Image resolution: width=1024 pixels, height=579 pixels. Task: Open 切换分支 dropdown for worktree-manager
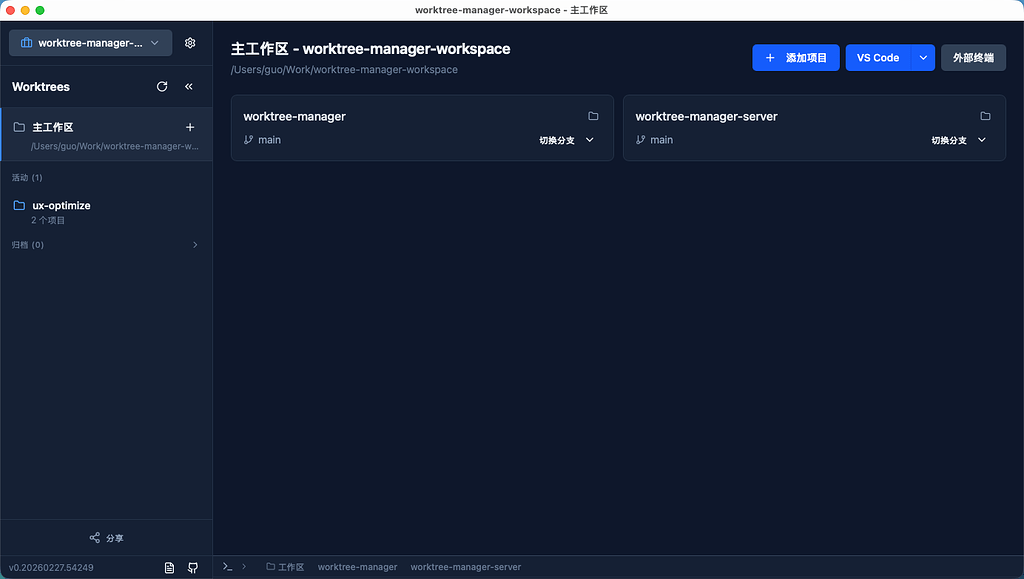pyautogui.click(x=566, y=140)
